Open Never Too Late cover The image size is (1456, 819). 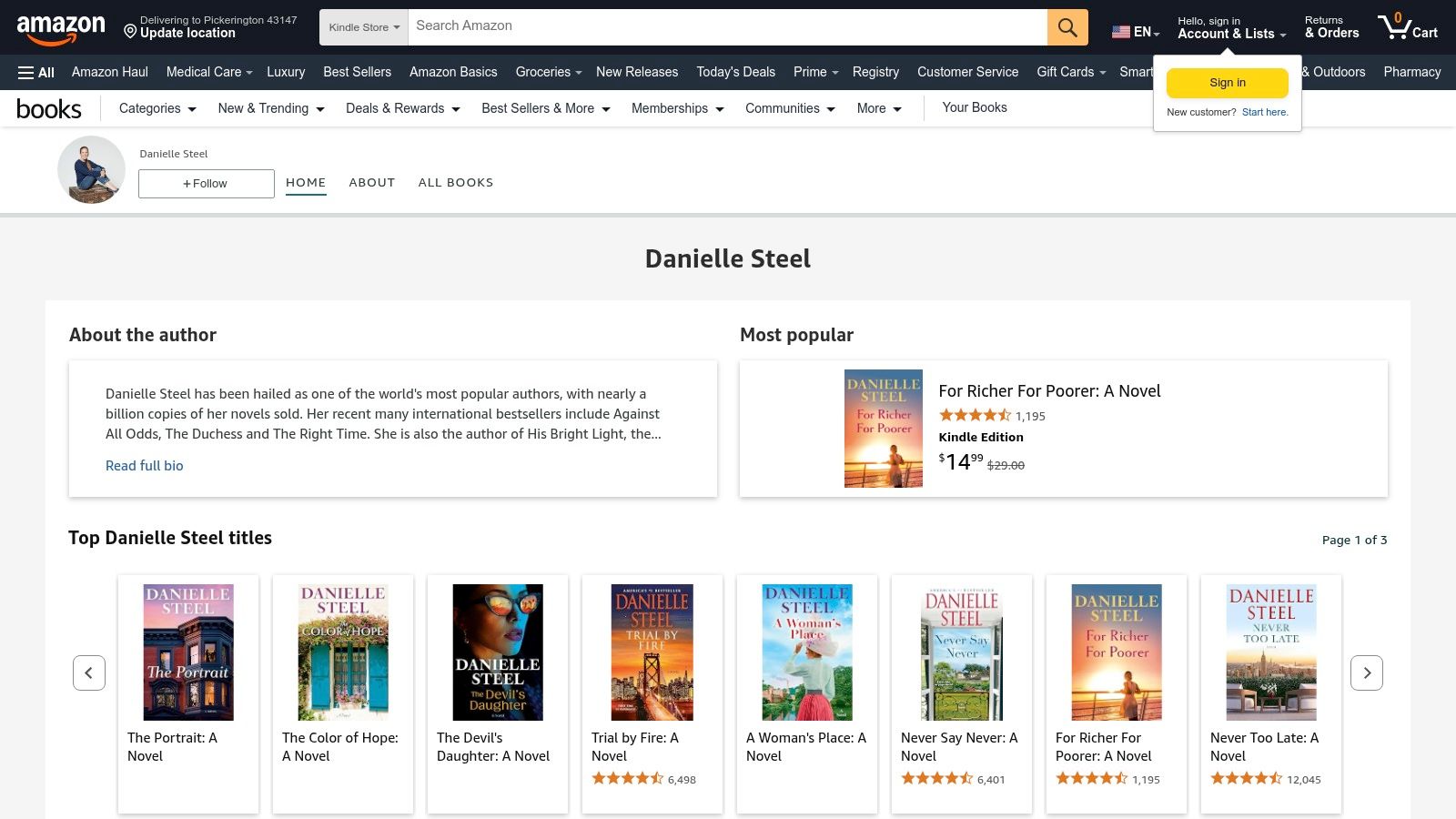1271,652
